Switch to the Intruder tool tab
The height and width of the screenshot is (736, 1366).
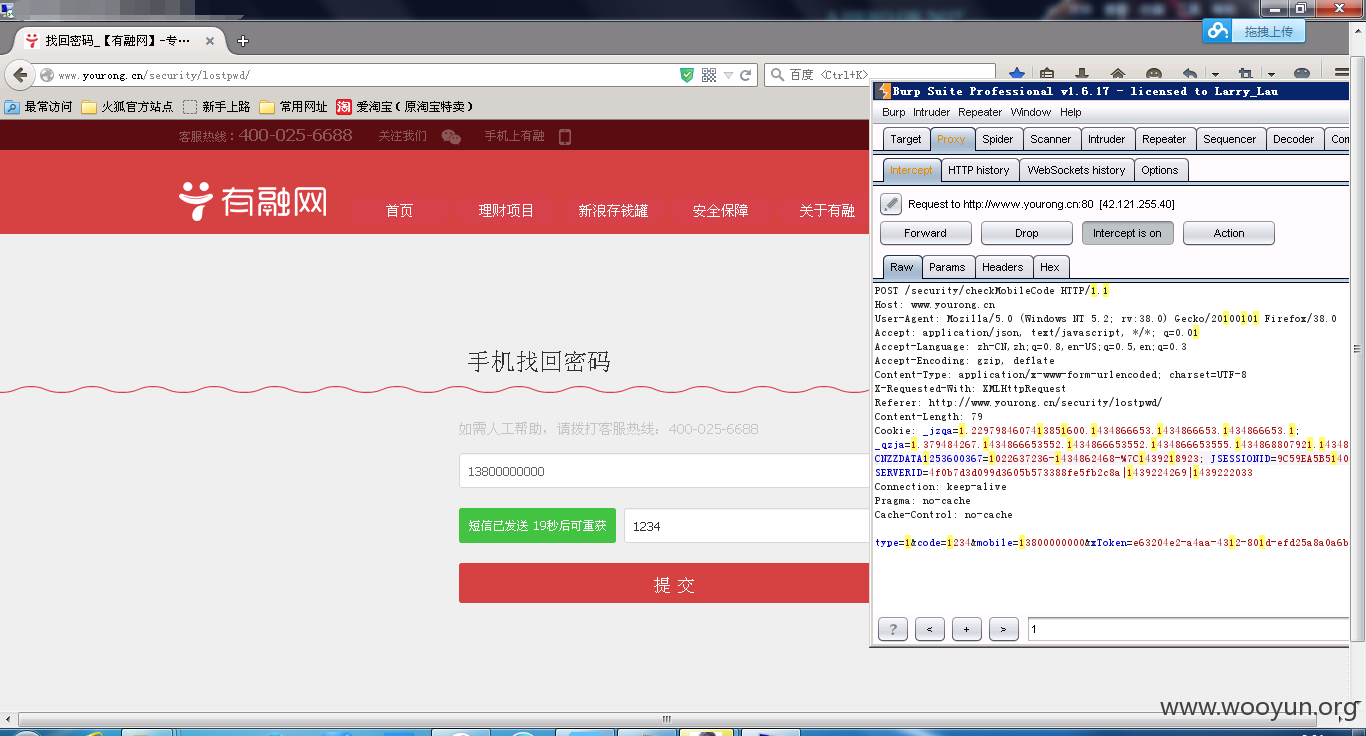click(1106, 139)
